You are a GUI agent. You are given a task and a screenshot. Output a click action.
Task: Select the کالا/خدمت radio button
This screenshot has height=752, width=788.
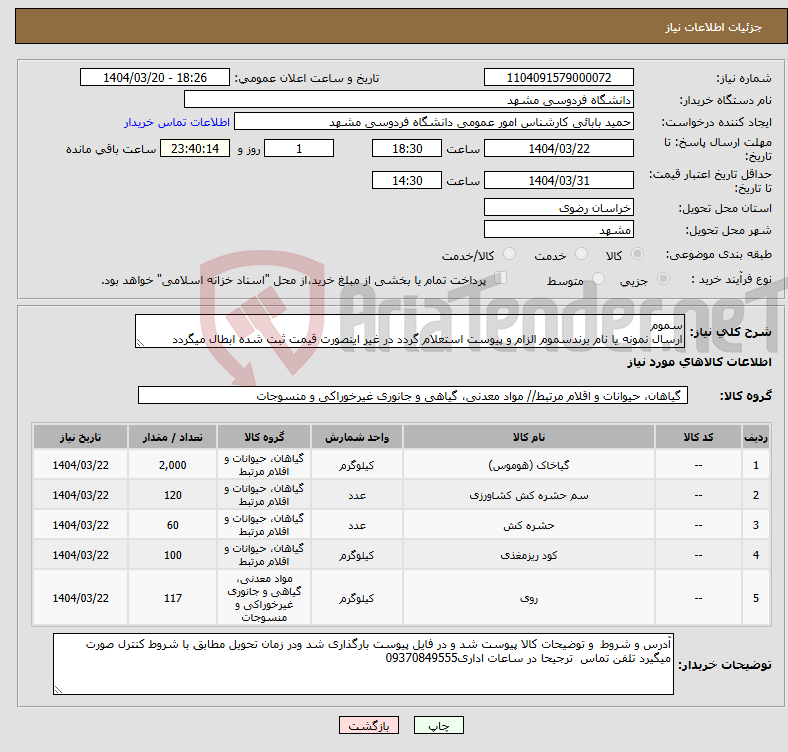[510, 254]
